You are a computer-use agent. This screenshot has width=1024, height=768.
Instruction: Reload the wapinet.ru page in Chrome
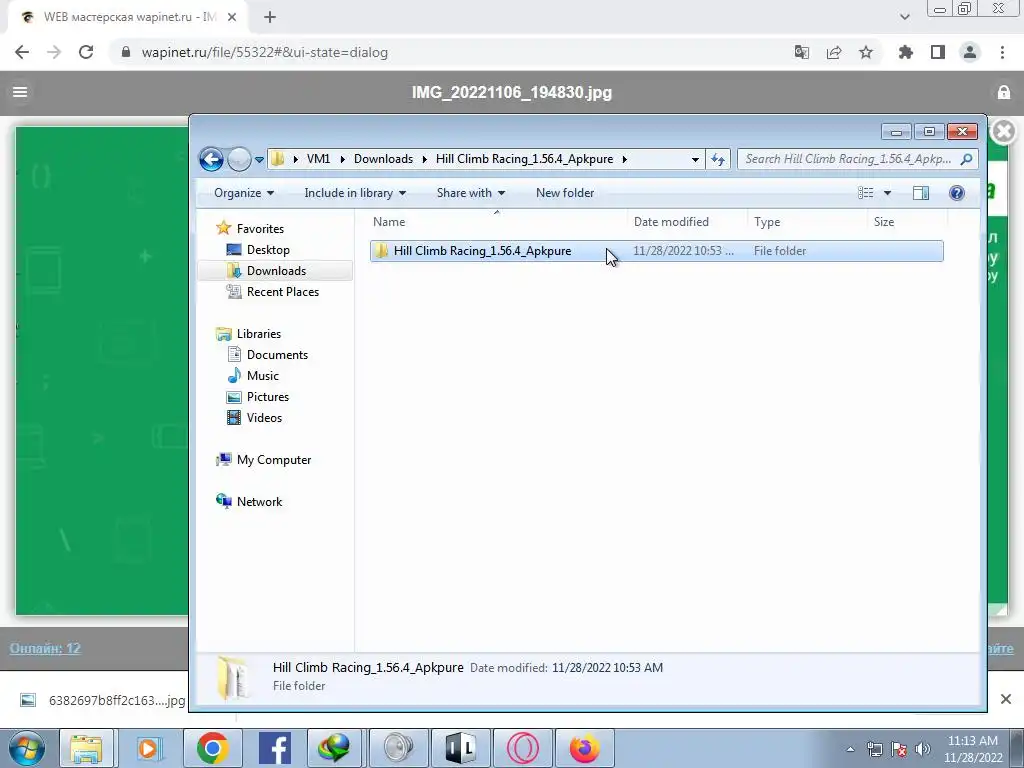click(86, 52)
